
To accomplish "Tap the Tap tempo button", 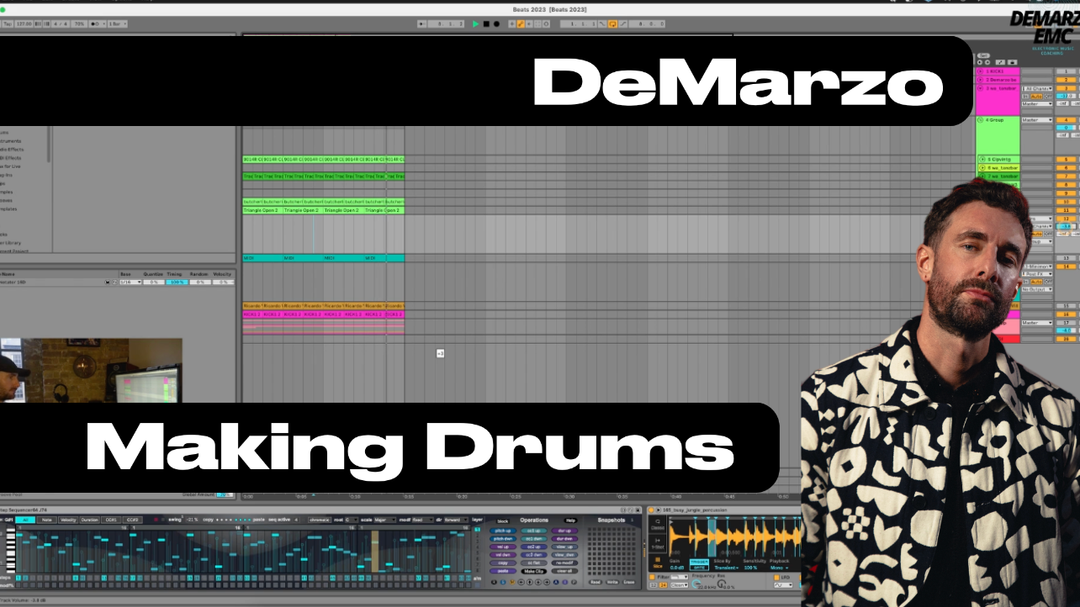I will pos(7,23).
